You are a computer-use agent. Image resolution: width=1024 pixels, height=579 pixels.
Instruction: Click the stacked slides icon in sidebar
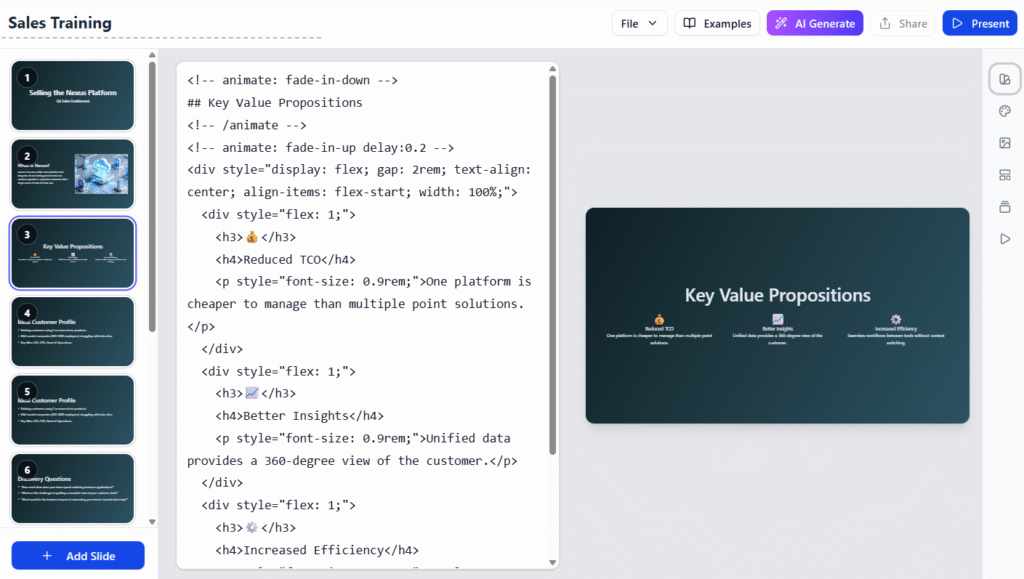[1005, 207]
